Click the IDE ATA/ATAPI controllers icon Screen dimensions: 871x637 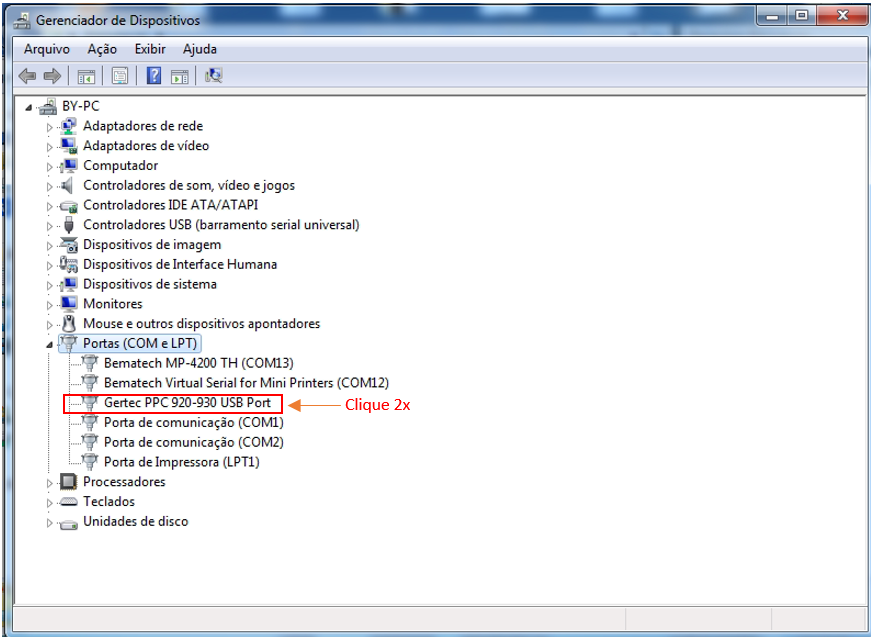(x=68, y=206)
